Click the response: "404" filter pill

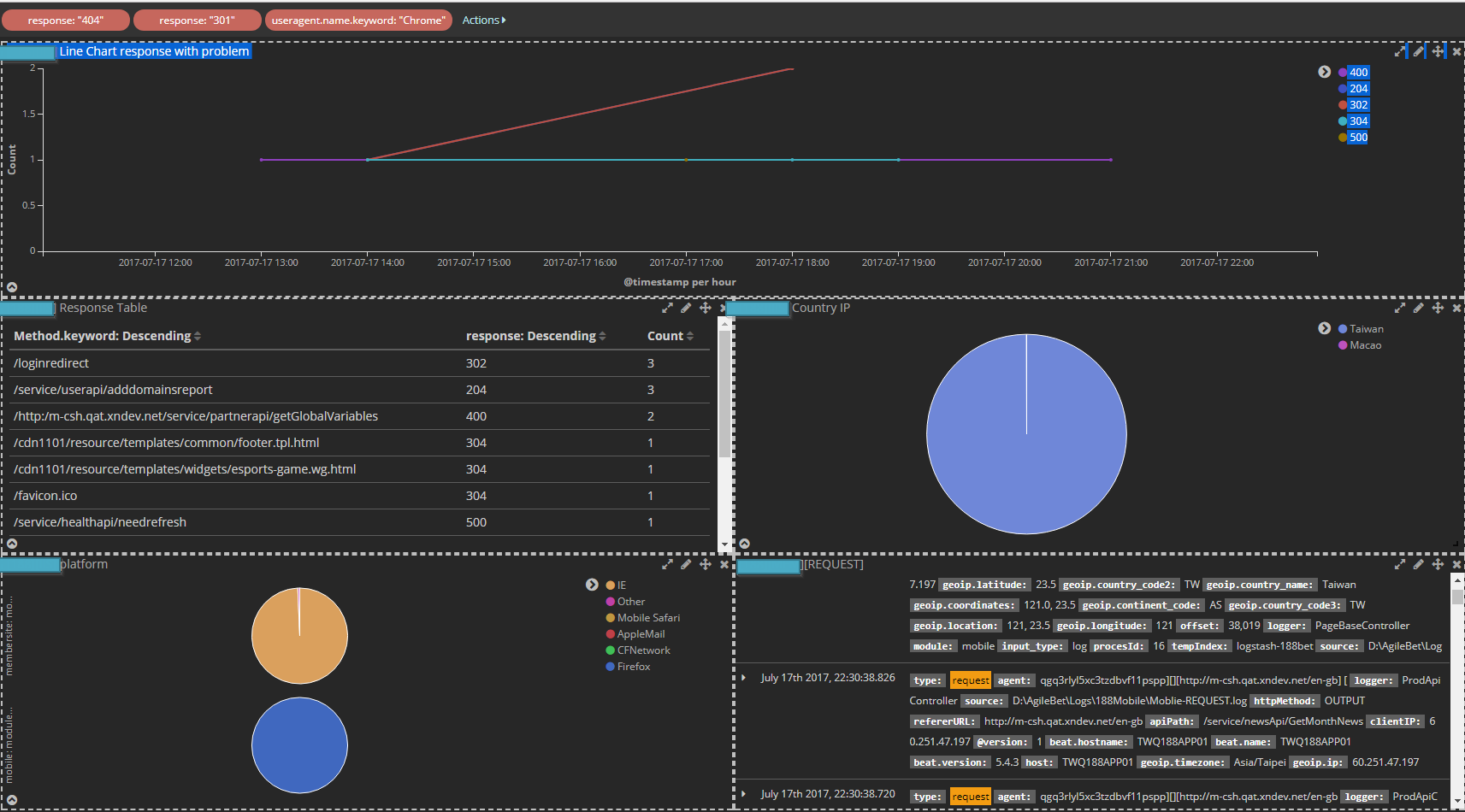coord(66,20)
